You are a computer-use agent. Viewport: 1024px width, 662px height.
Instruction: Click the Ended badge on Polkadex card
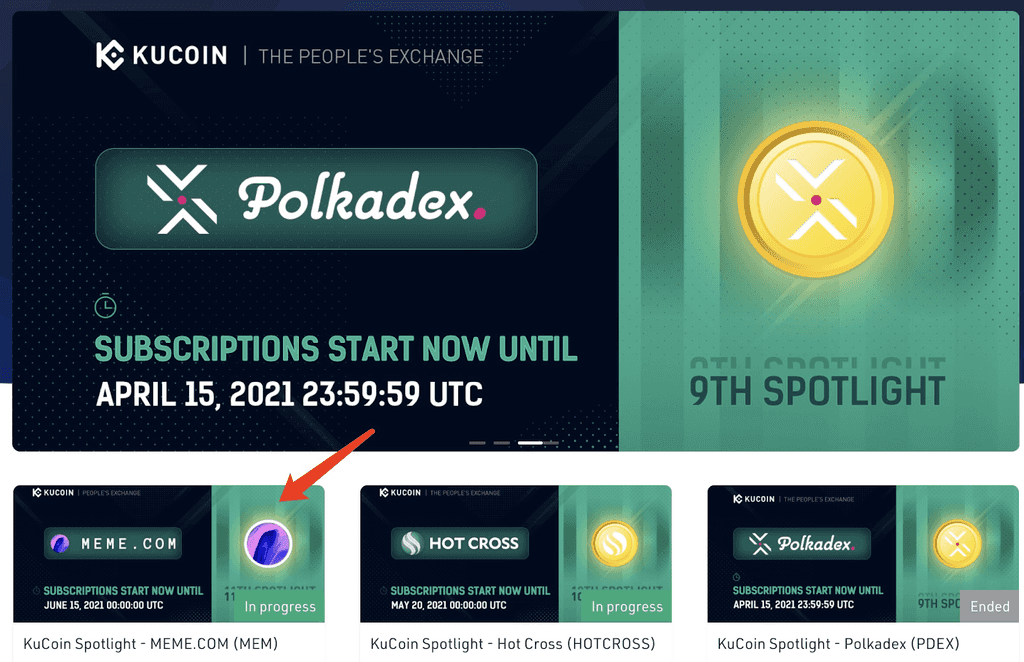point(989,607)
